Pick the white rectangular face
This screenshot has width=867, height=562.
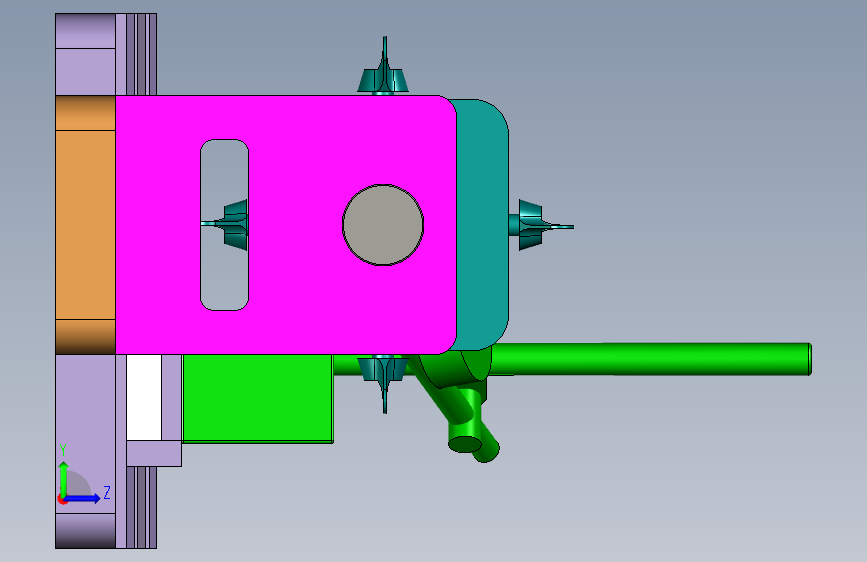pos(144,397)
